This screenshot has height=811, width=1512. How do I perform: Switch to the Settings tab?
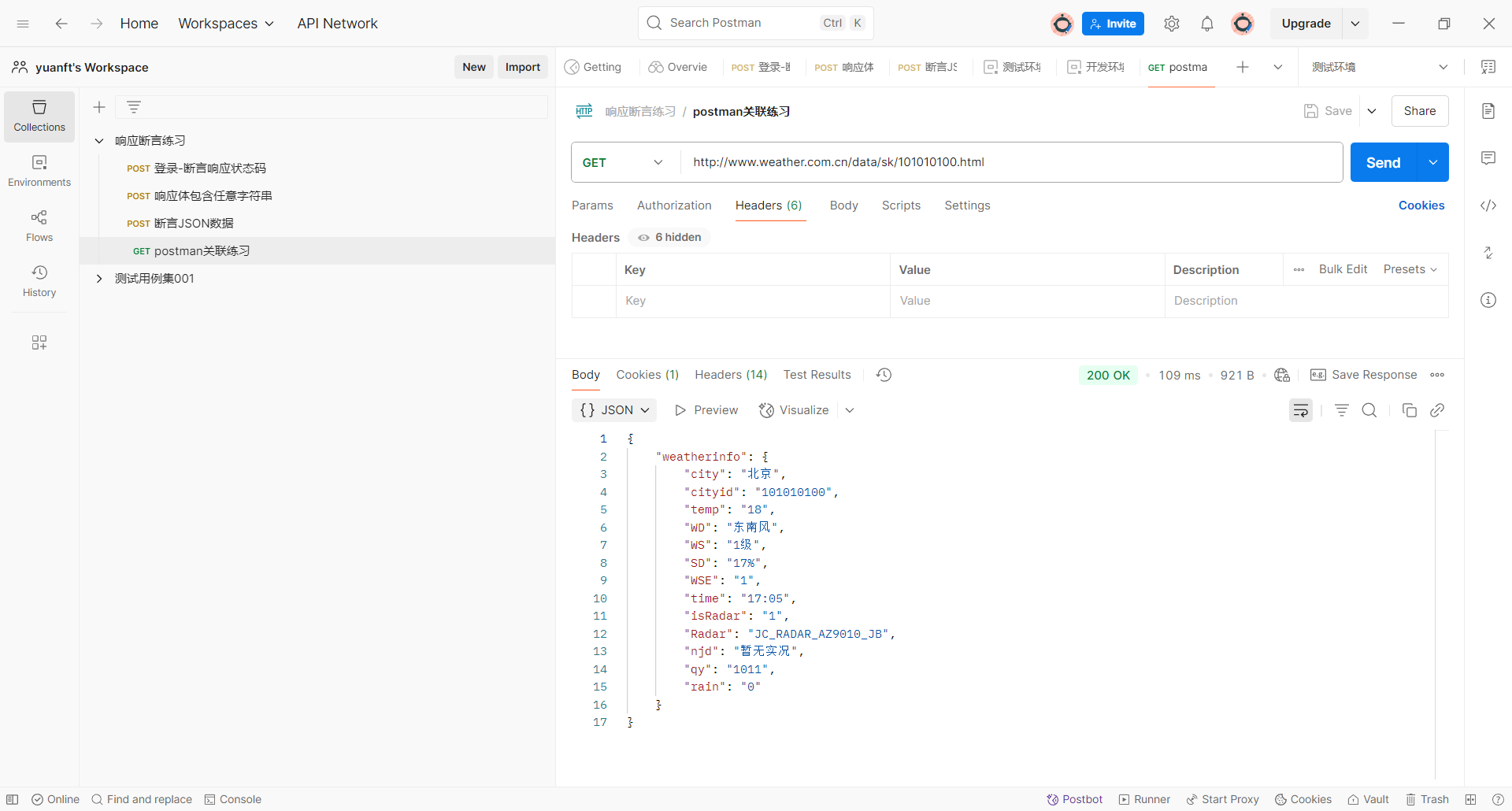point(967,206)
